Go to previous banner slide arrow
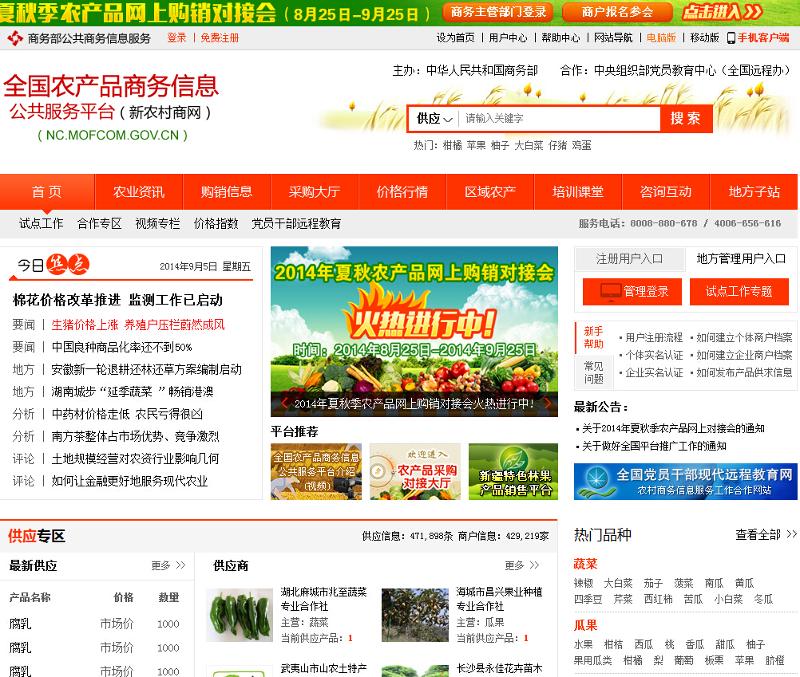The width and height of the screenshot is (800, 677). tap(284, 404)
